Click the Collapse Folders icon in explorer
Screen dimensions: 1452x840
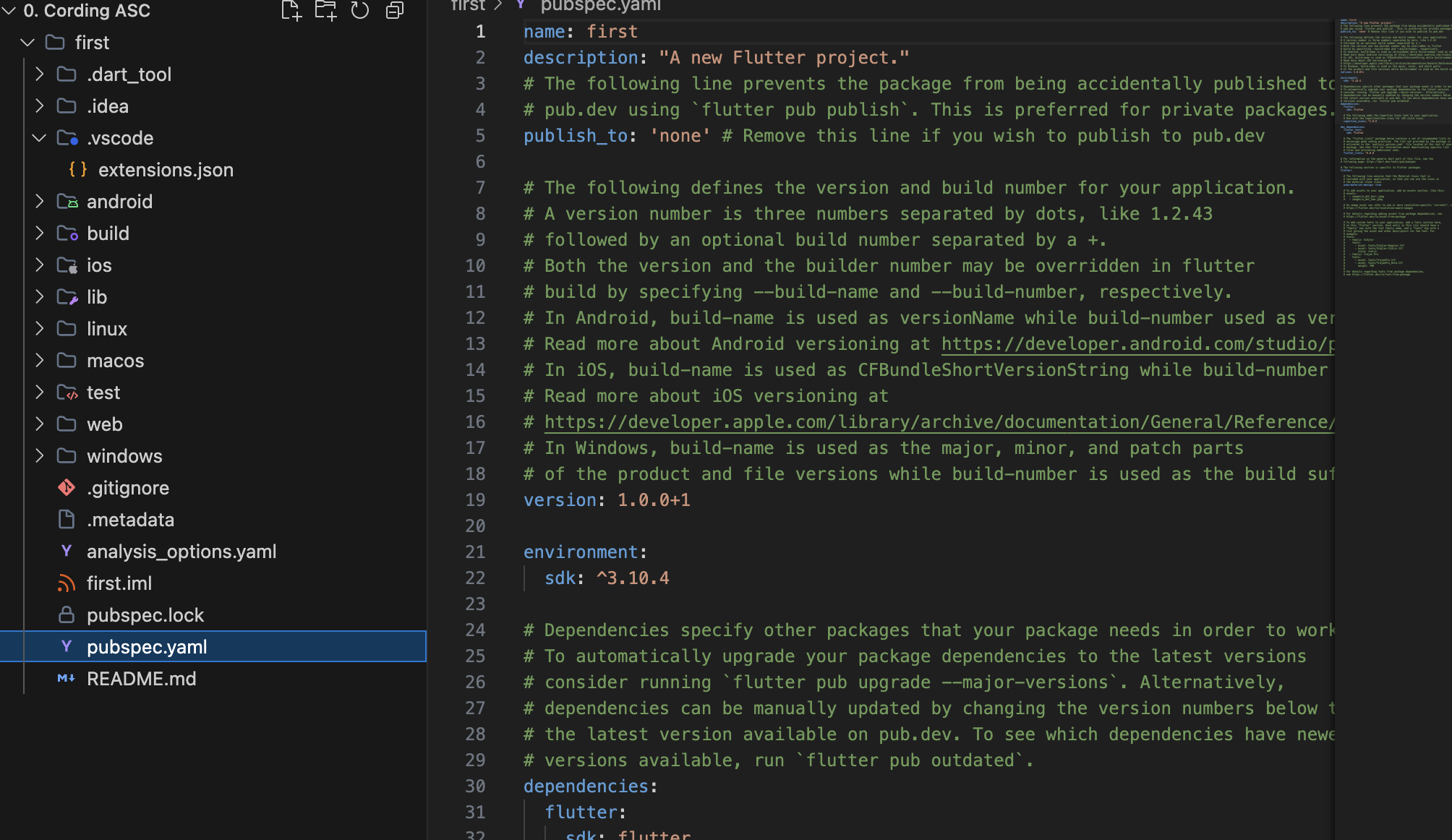tap(395, 10)
